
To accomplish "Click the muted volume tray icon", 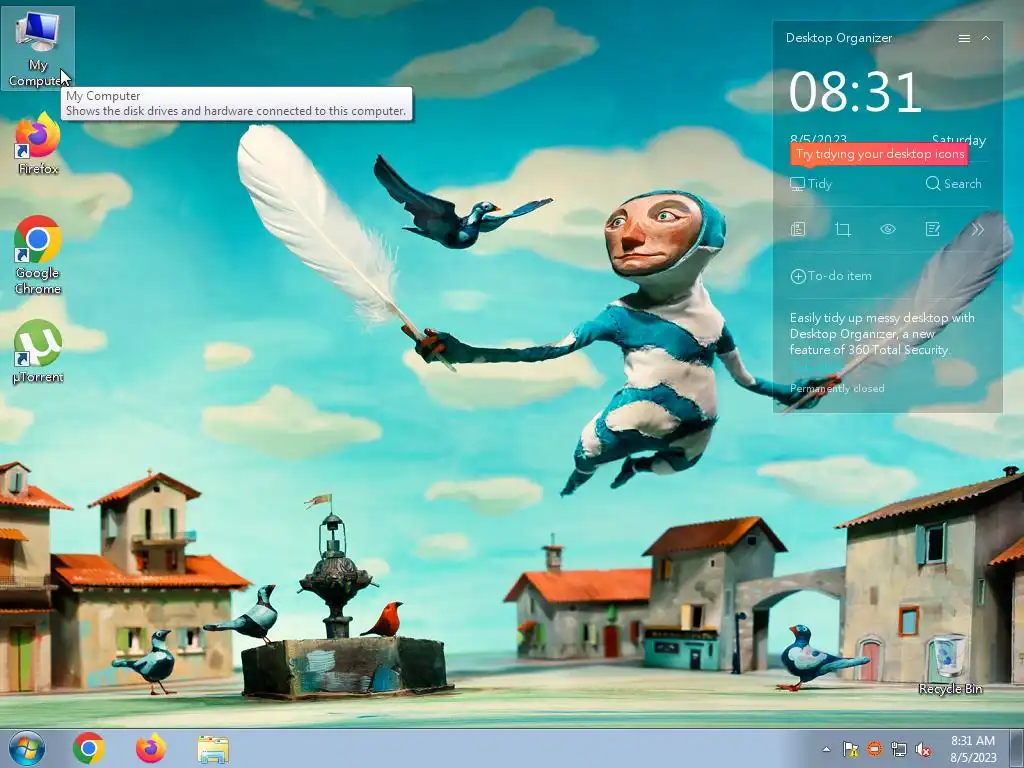I will pyautogui.click(x=923, y=749).
